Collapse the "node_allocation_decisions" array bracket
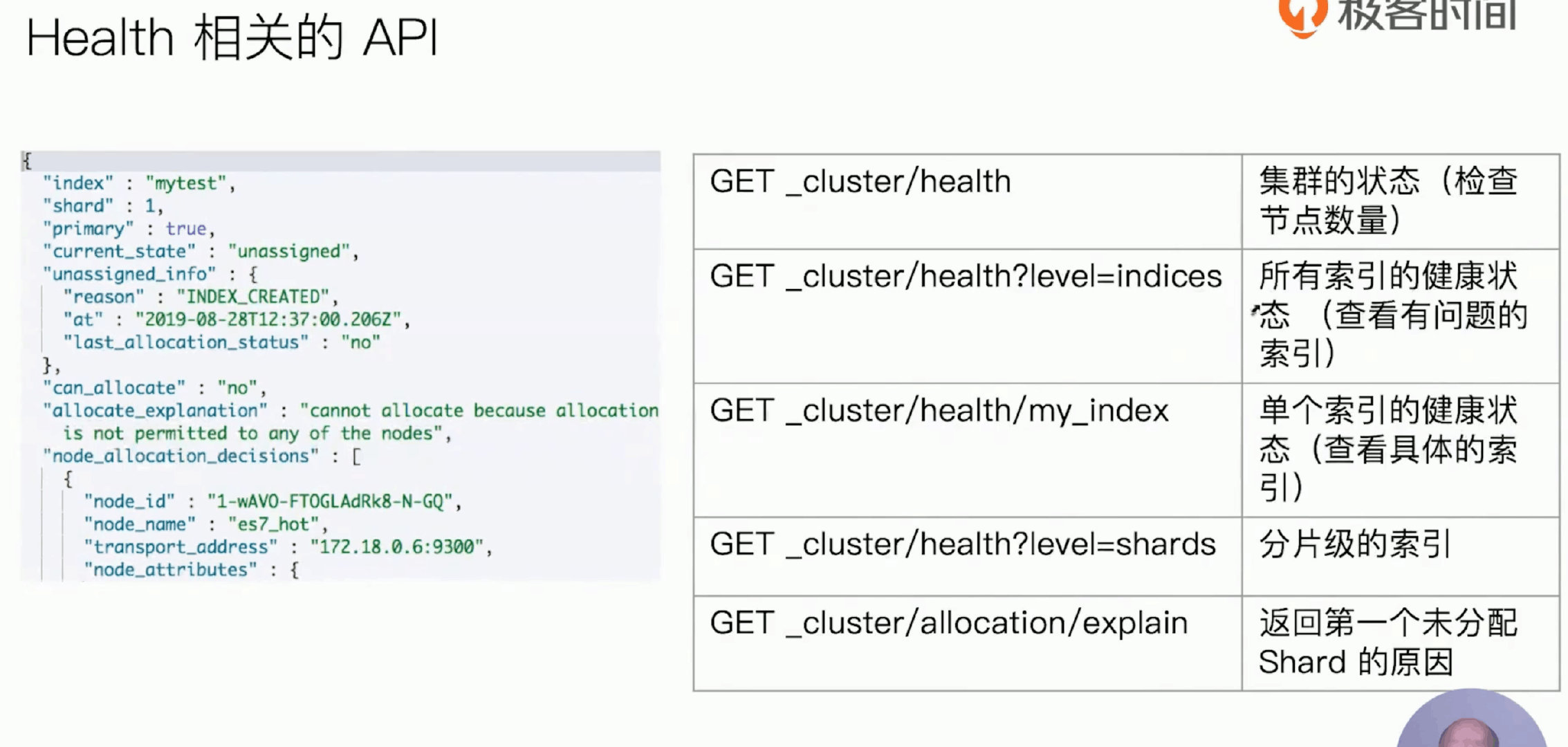Image resolution: width=1568 pixels, height=747 pixels. pyautogui.click(x=356, y=456)
